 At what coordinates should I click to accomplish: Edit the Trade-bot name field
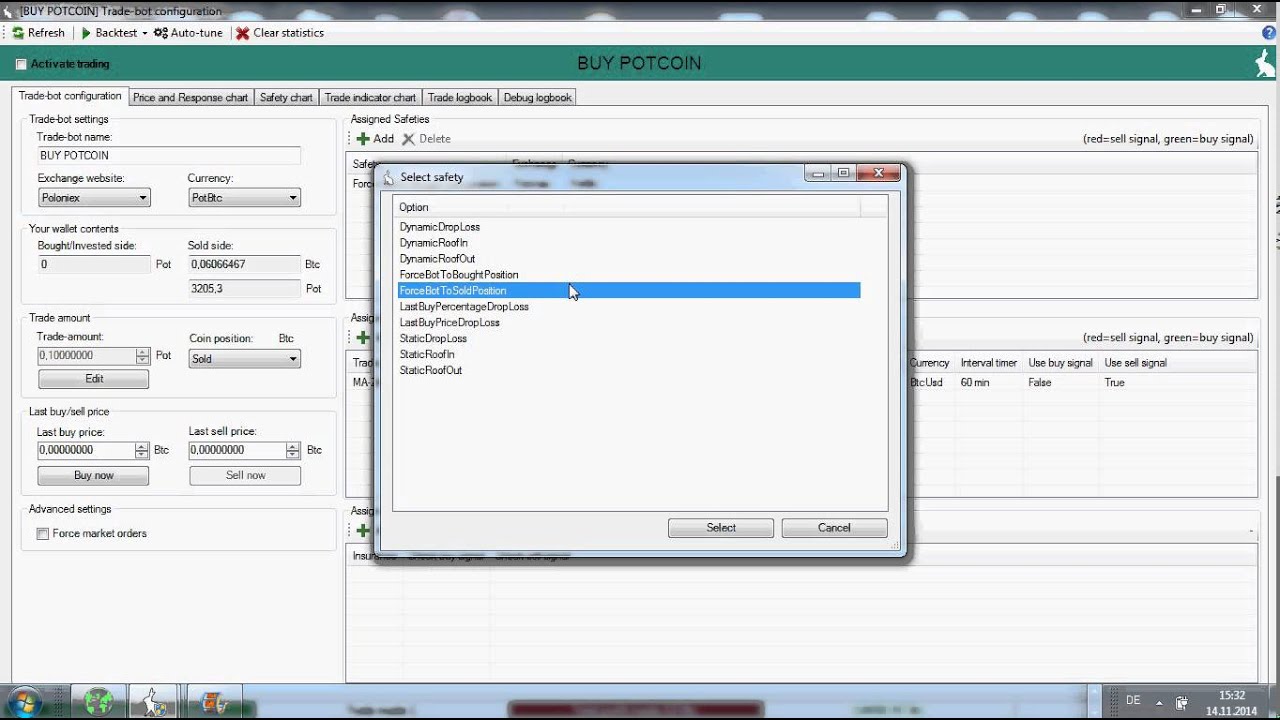coord(169,155)
